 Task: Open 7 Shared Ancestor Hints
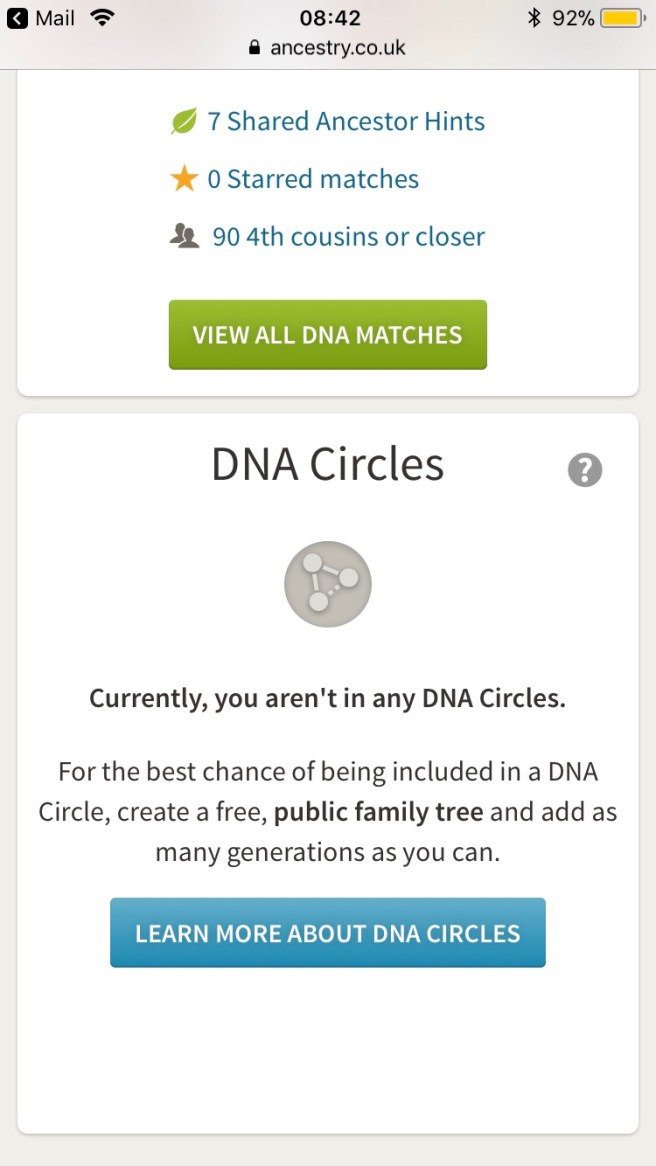(x=346, y=122)
